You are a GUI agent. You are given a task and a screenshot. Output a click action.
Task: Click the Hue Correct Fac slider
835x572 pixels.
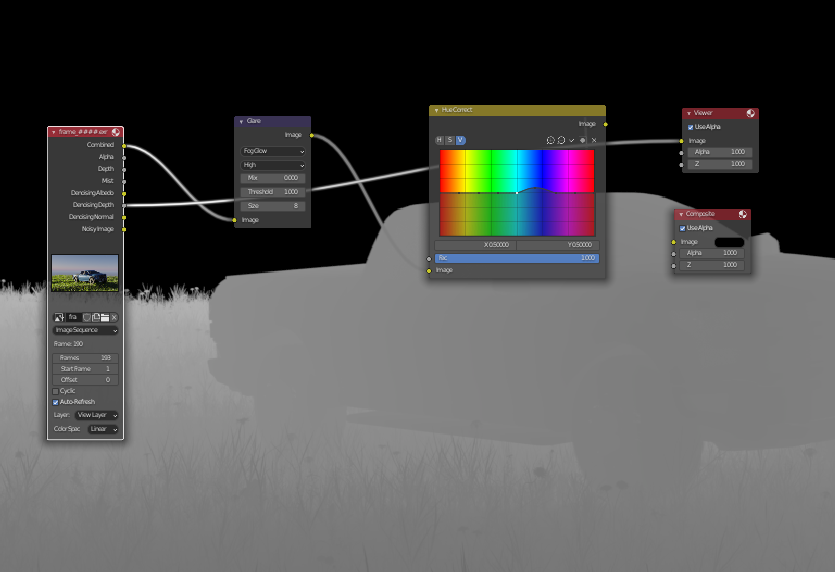coord(517,258)
